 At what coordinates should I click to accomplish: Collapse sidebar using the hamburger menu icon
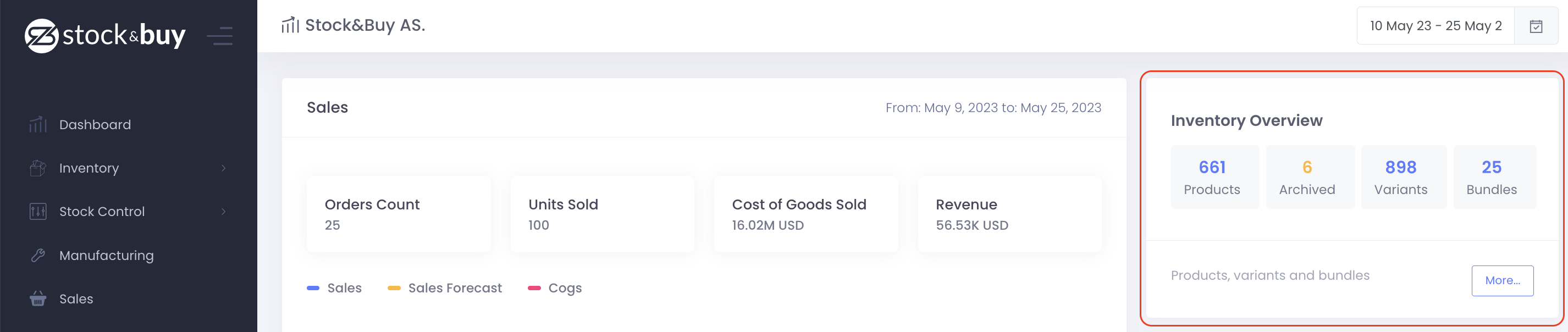220,36
